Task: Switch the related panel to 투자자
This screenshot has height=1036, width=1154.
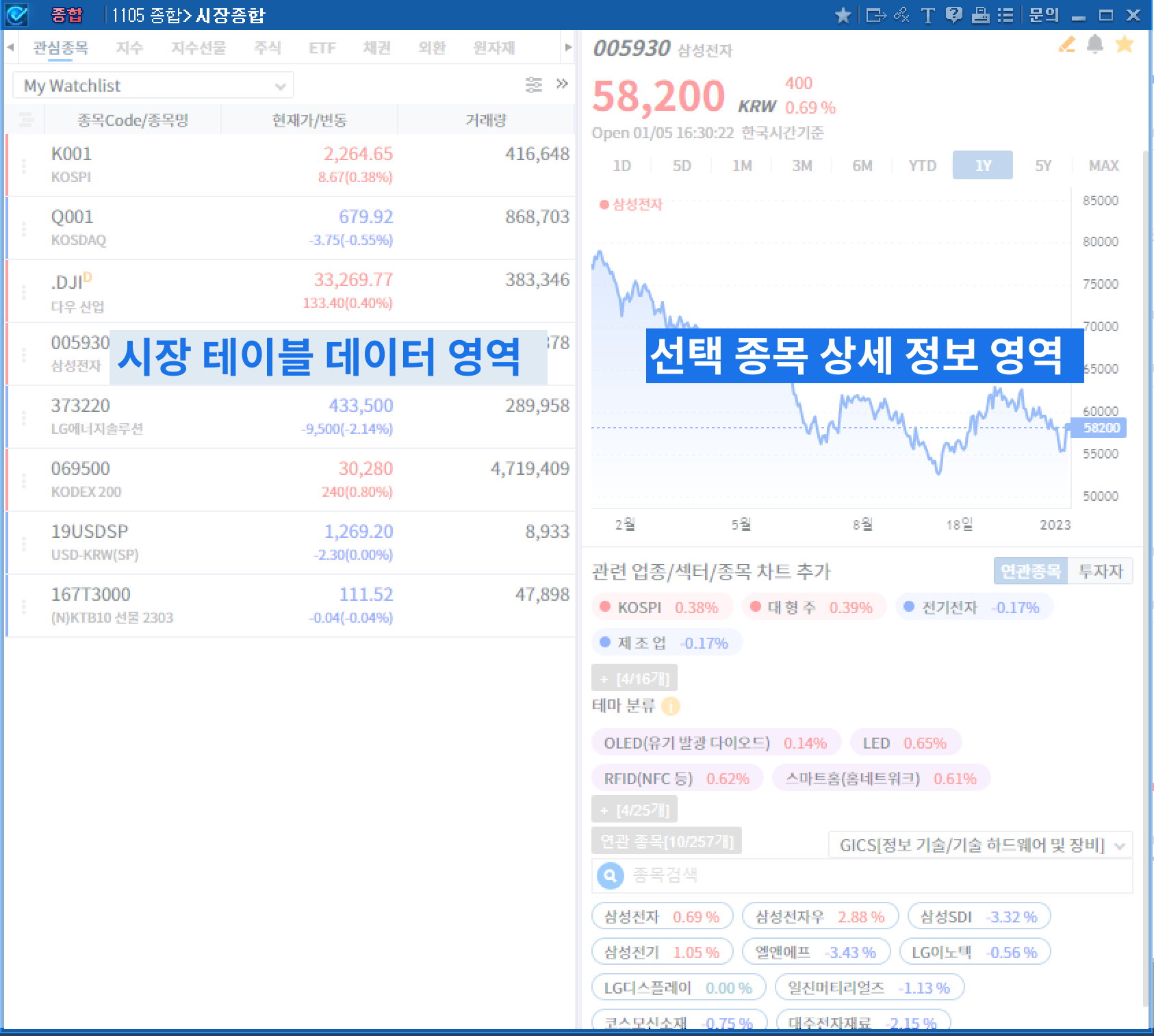Action: pos(1100,571)
